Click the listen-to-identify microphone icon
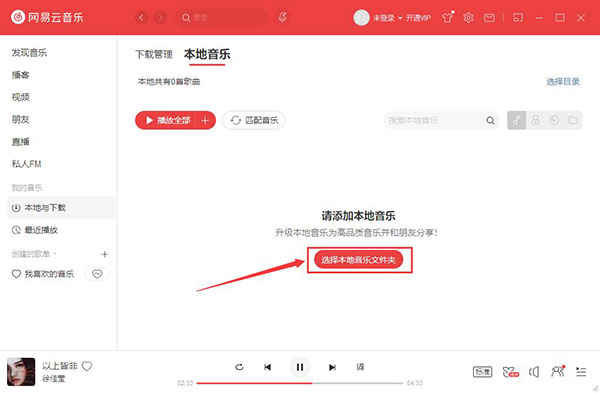 (x=283, y=17)
